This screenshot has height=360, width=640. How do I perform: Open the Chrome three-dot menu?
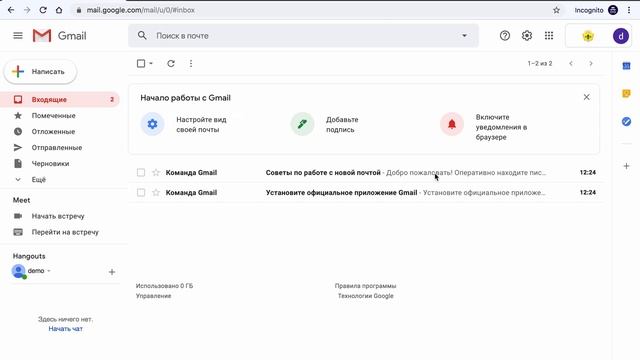tap(629, 10)
